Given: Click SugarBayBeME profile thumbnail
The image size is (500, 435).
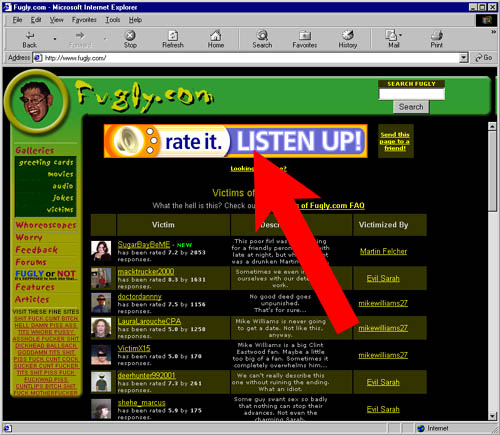Looking at the screenshot, I should click(x=101, y=251).
